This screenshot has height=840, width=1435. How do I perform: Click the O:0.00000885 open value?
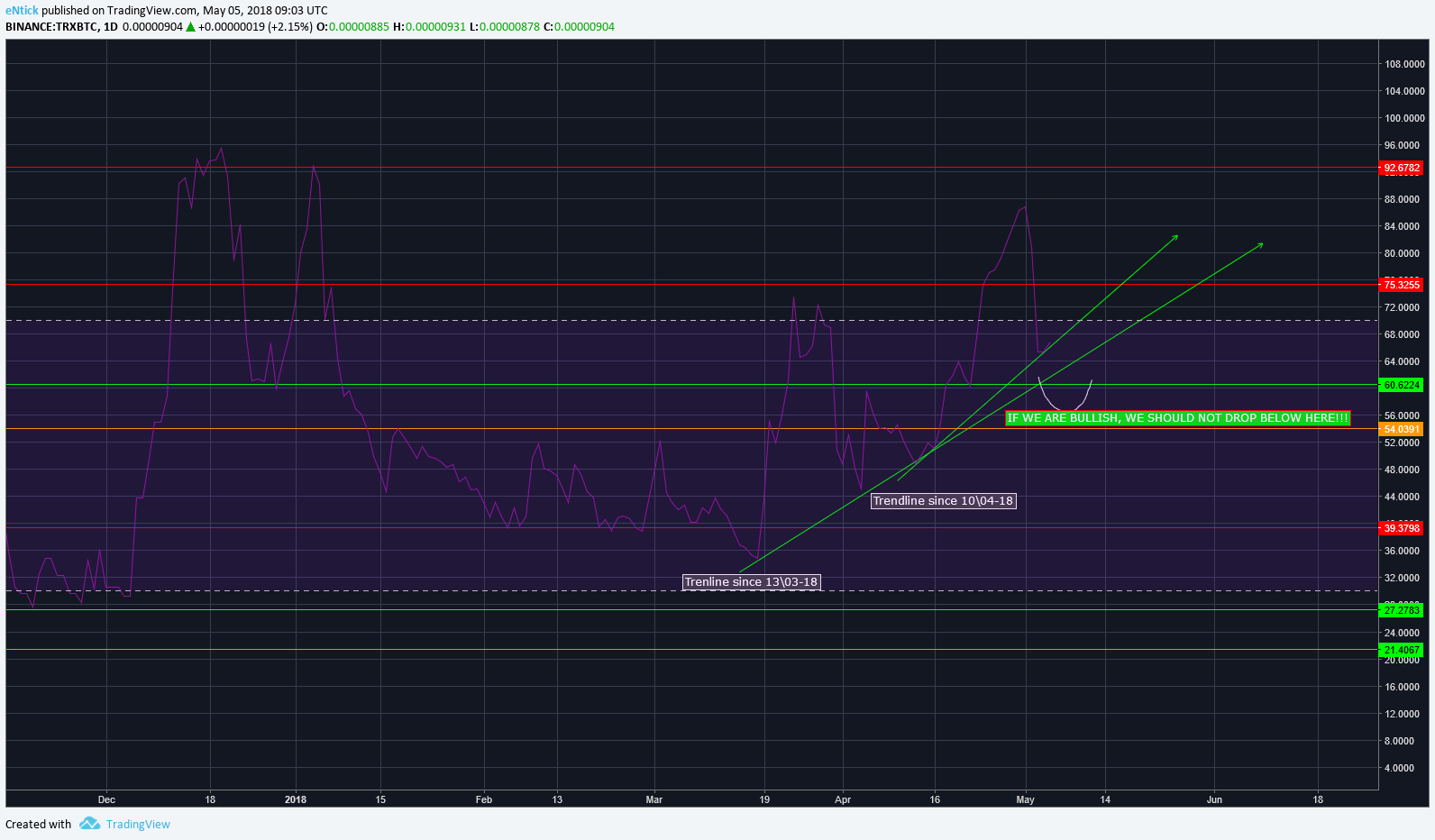pyautogui.click(x=352, y=27)
